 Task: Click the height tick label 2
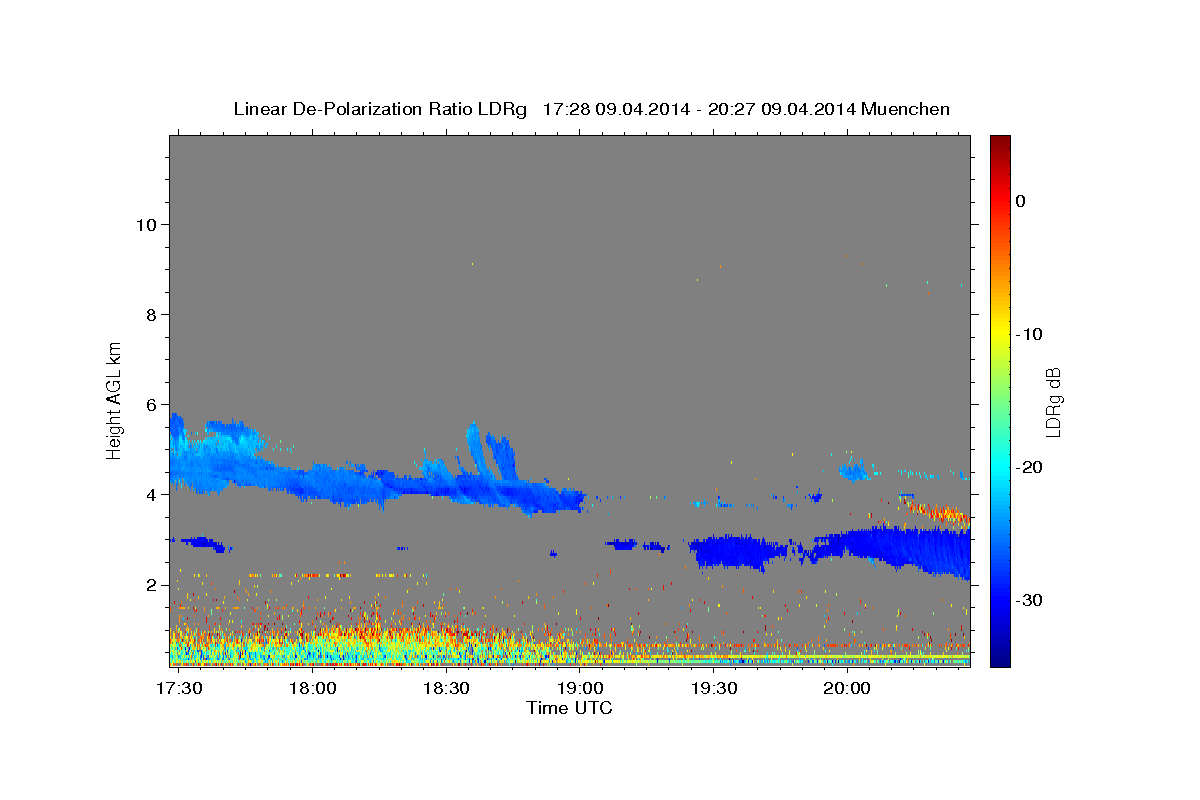[x=151, y=585]
